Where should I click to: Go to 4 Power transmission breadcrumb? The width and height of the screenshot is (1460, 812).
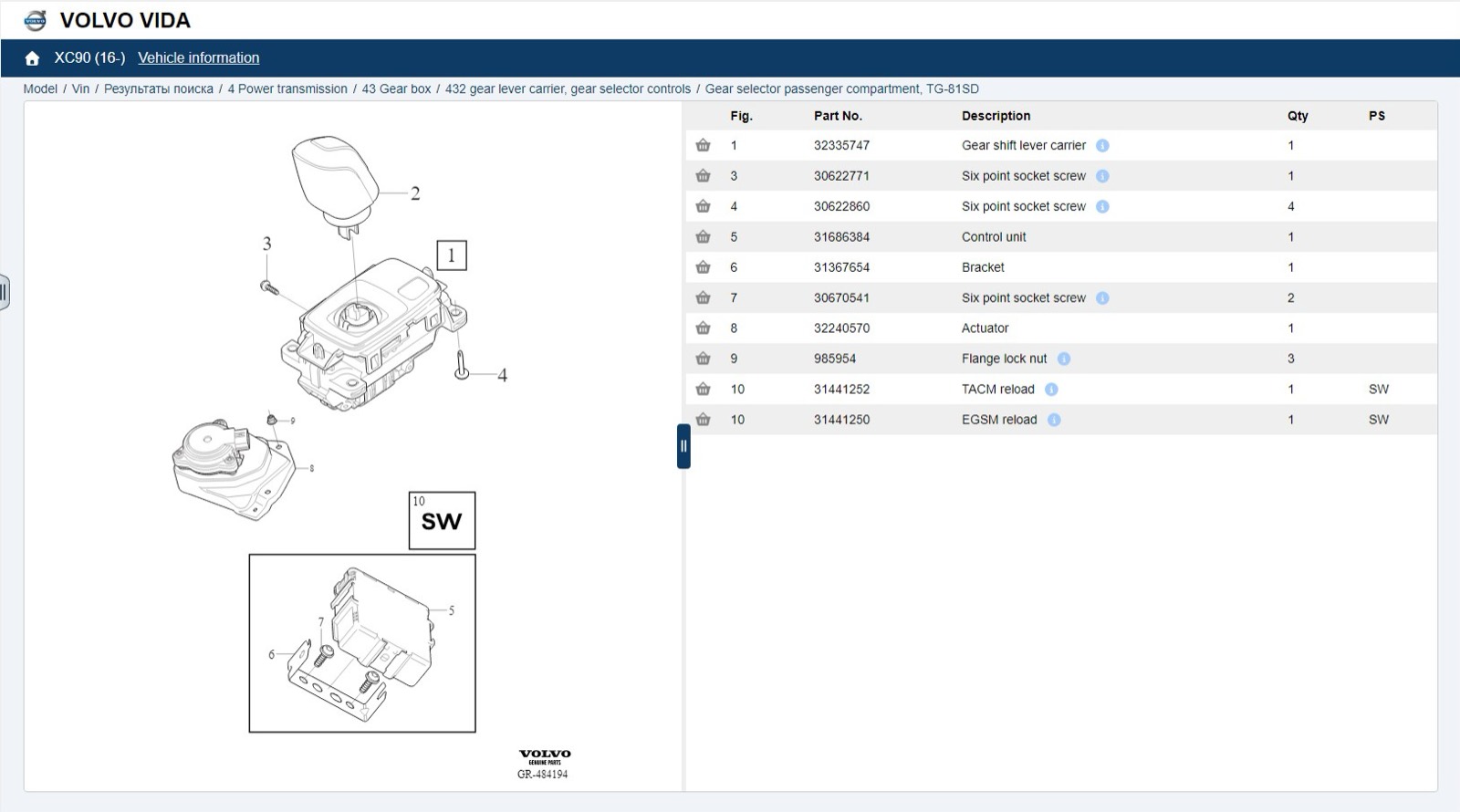(x=287, y=88)
